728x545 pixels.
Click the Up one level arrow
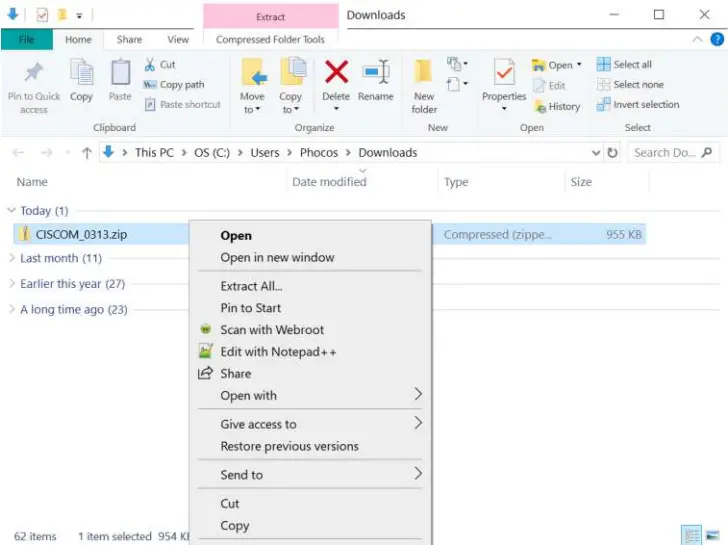tap(87, 153)
